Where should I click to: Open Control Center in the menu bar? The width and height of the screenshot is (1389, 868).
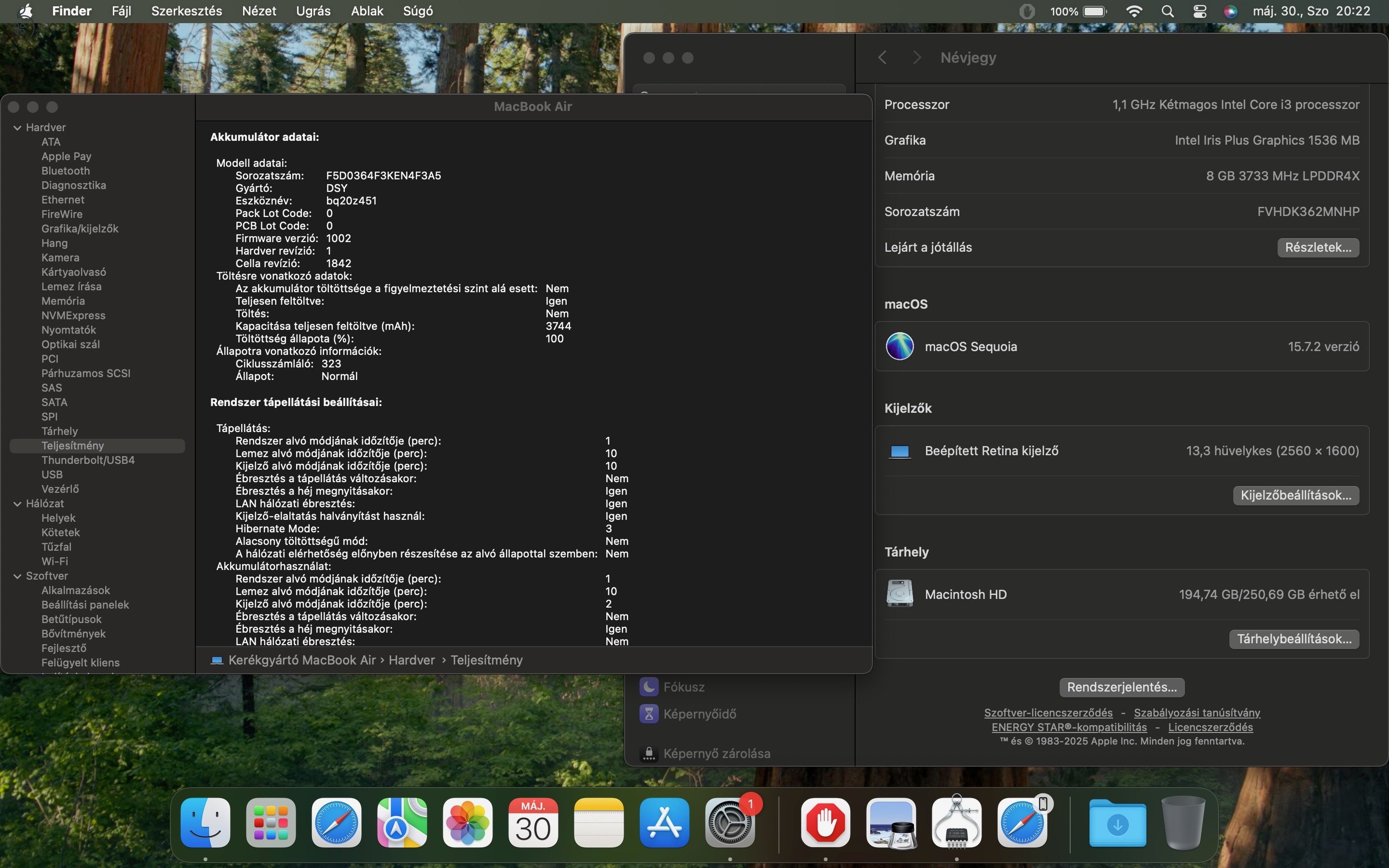point(1199,11)
